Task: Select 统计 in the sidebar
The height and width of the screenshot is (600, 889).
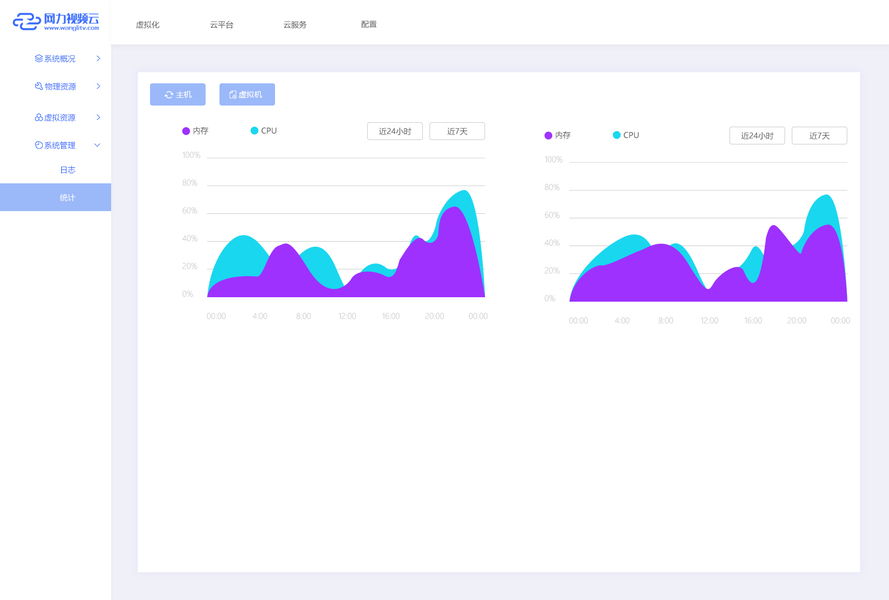Action: [x=56, y=197]
